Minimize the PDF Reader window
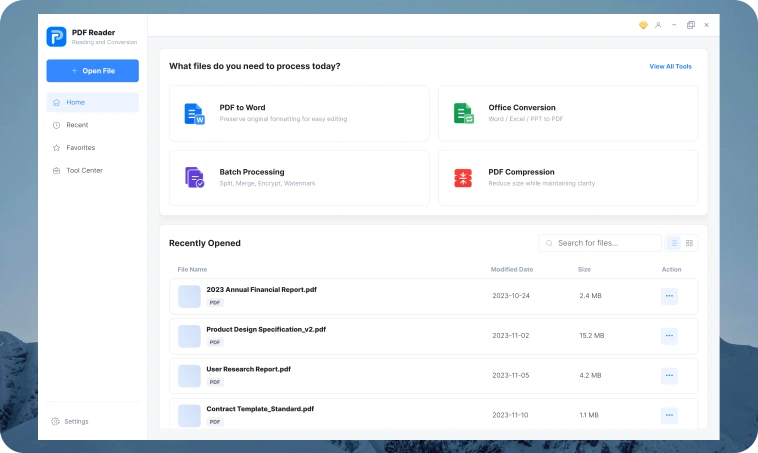This screenshot has width=758, height=453. click(674, 25)
